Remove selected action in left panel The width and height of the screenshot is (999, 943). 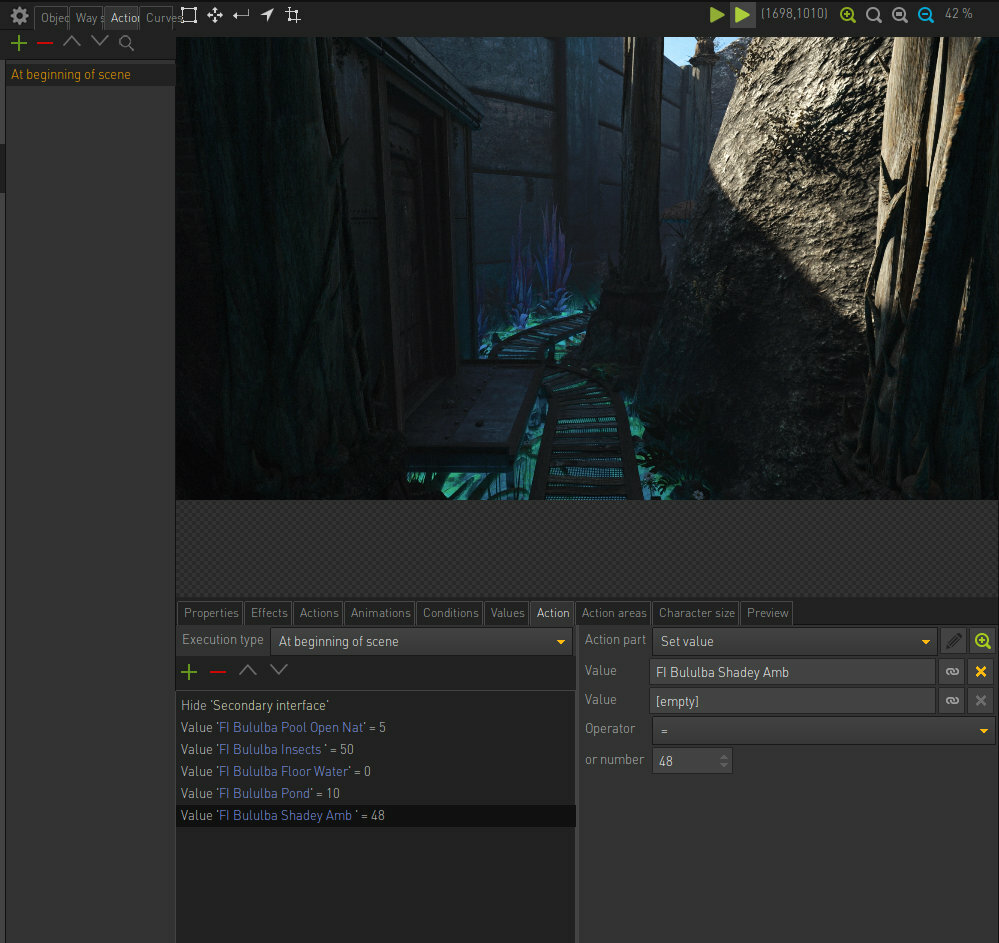45,43
